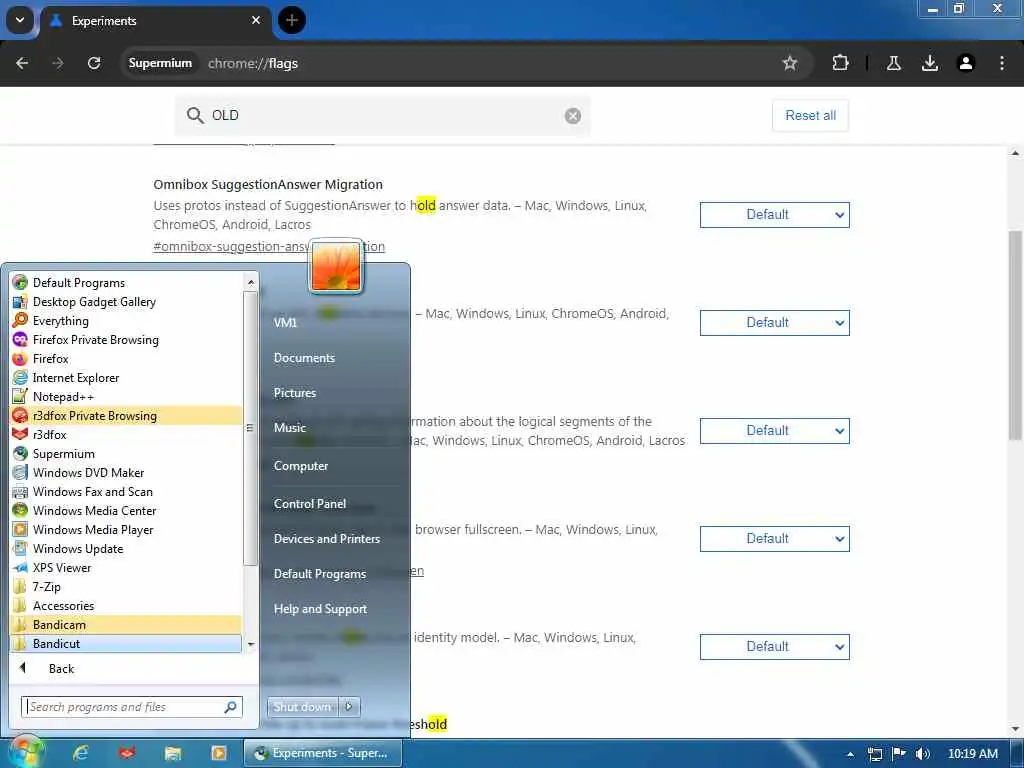
Task: Open Default dropdown for browser fullscreen flag
Action: tap(775, 539)
